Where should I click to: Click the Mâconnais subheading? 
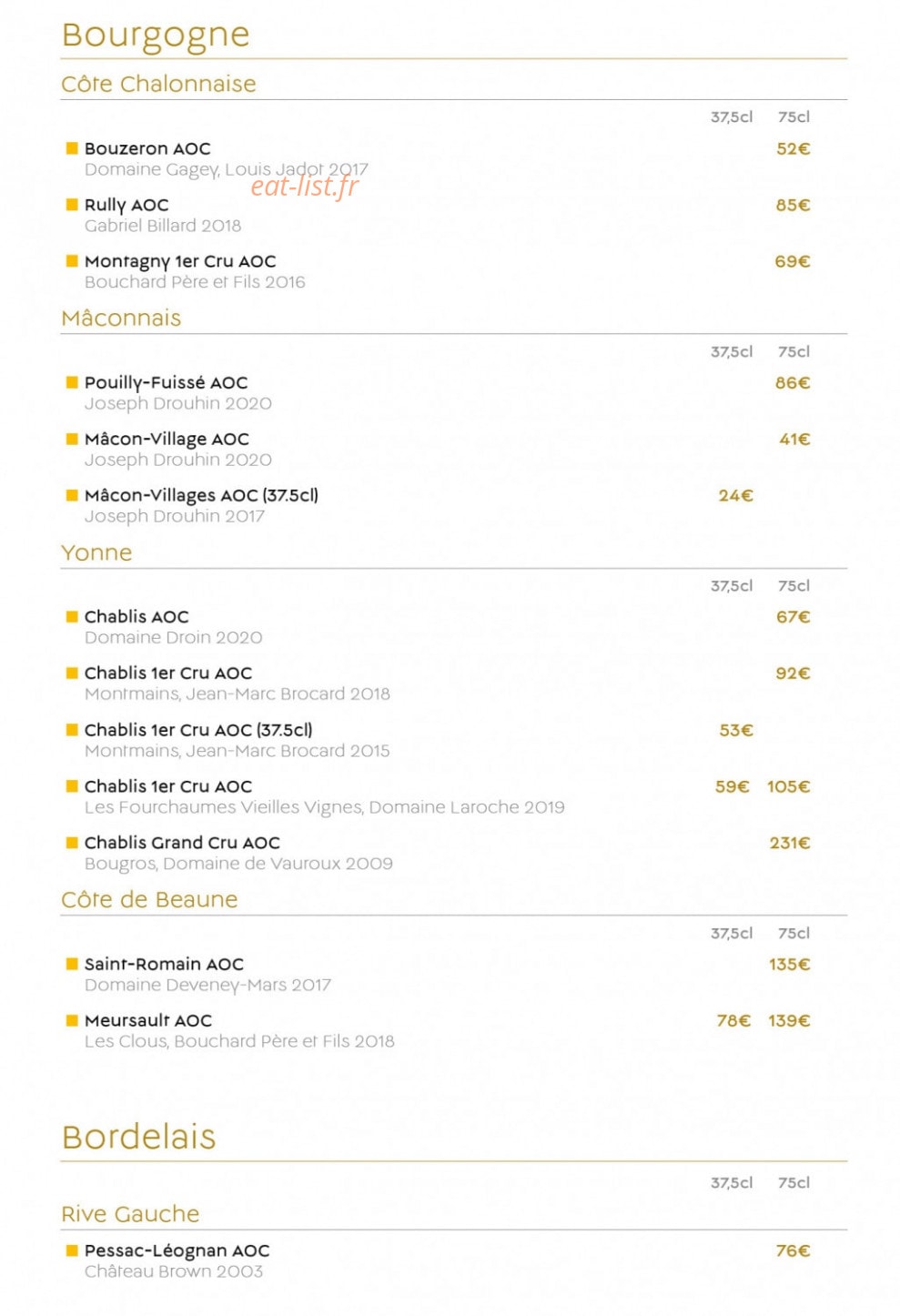tap(121, 318)
